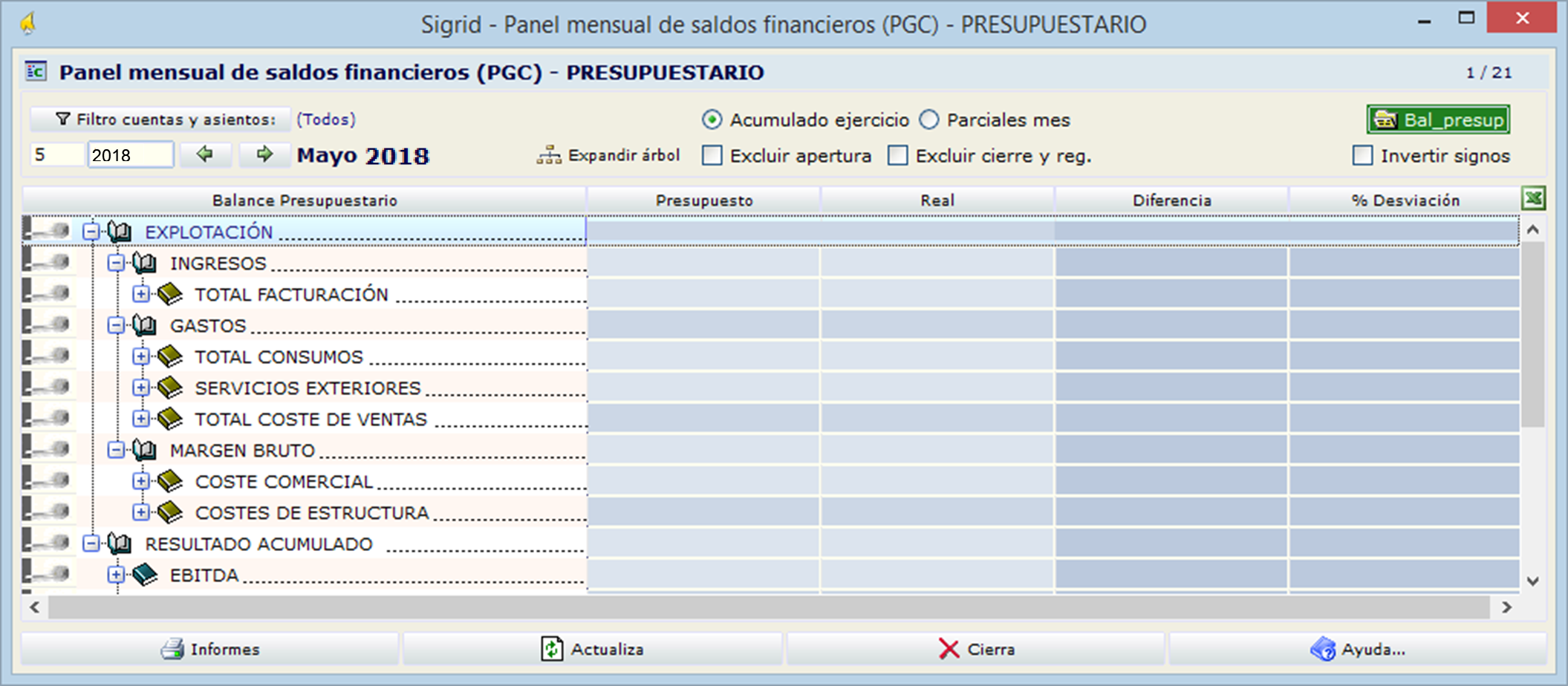Click the Presupuesto column header

point(704,200)
